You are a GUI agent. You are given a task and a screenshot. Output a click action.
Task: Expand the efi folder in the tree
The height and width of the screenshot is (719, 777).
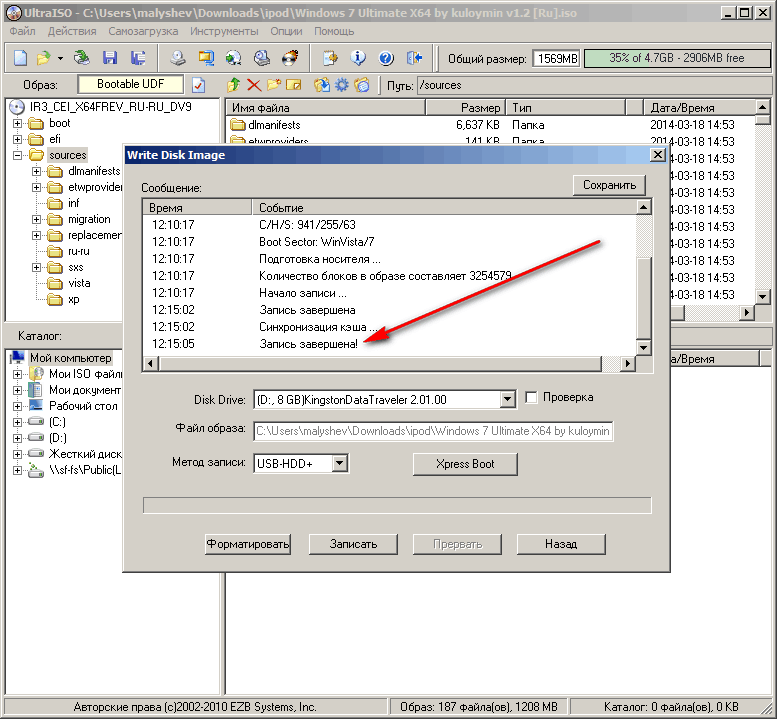point(17,139)
